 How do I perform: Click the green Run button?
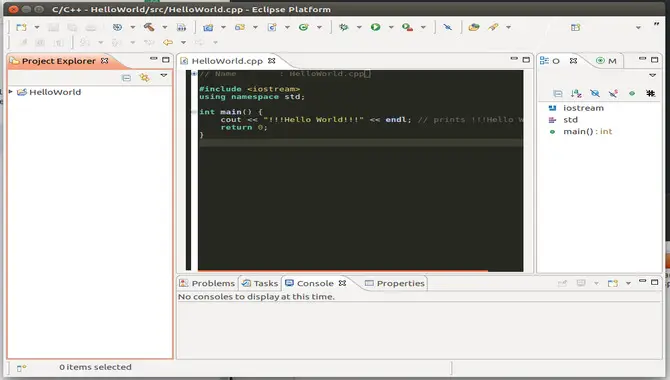click(x=375, y=27)
